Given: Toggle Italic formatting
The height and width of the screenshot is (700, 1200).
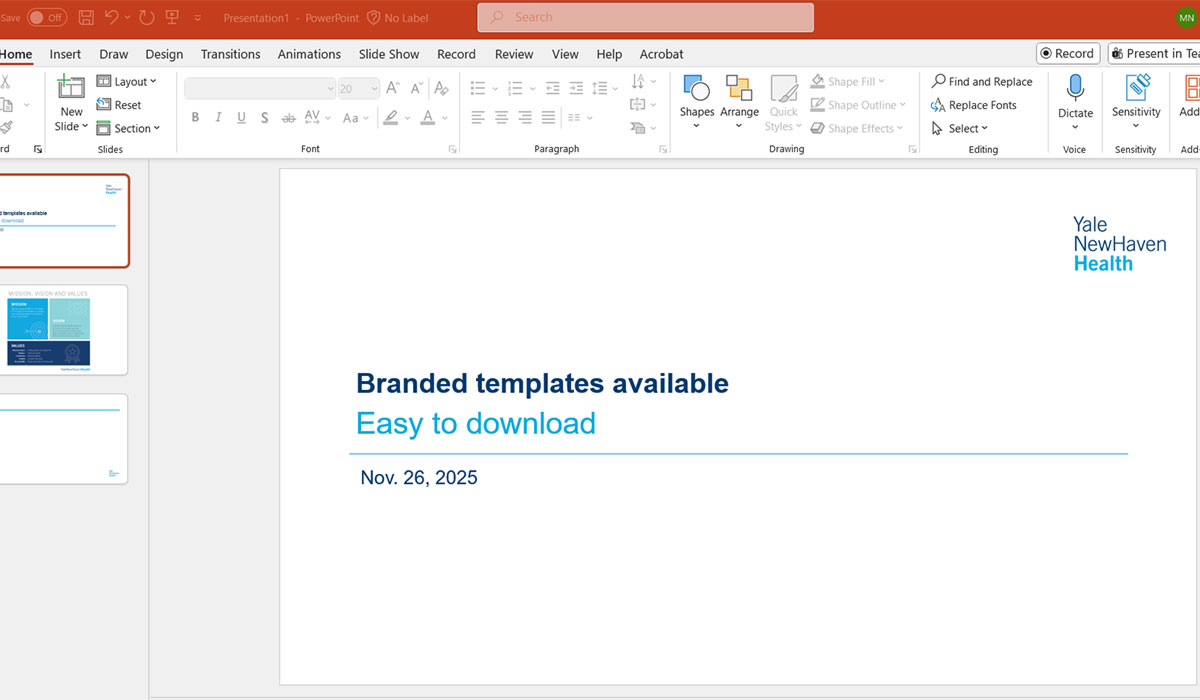Looking at the screenshot, I should (x=217, y=117).
